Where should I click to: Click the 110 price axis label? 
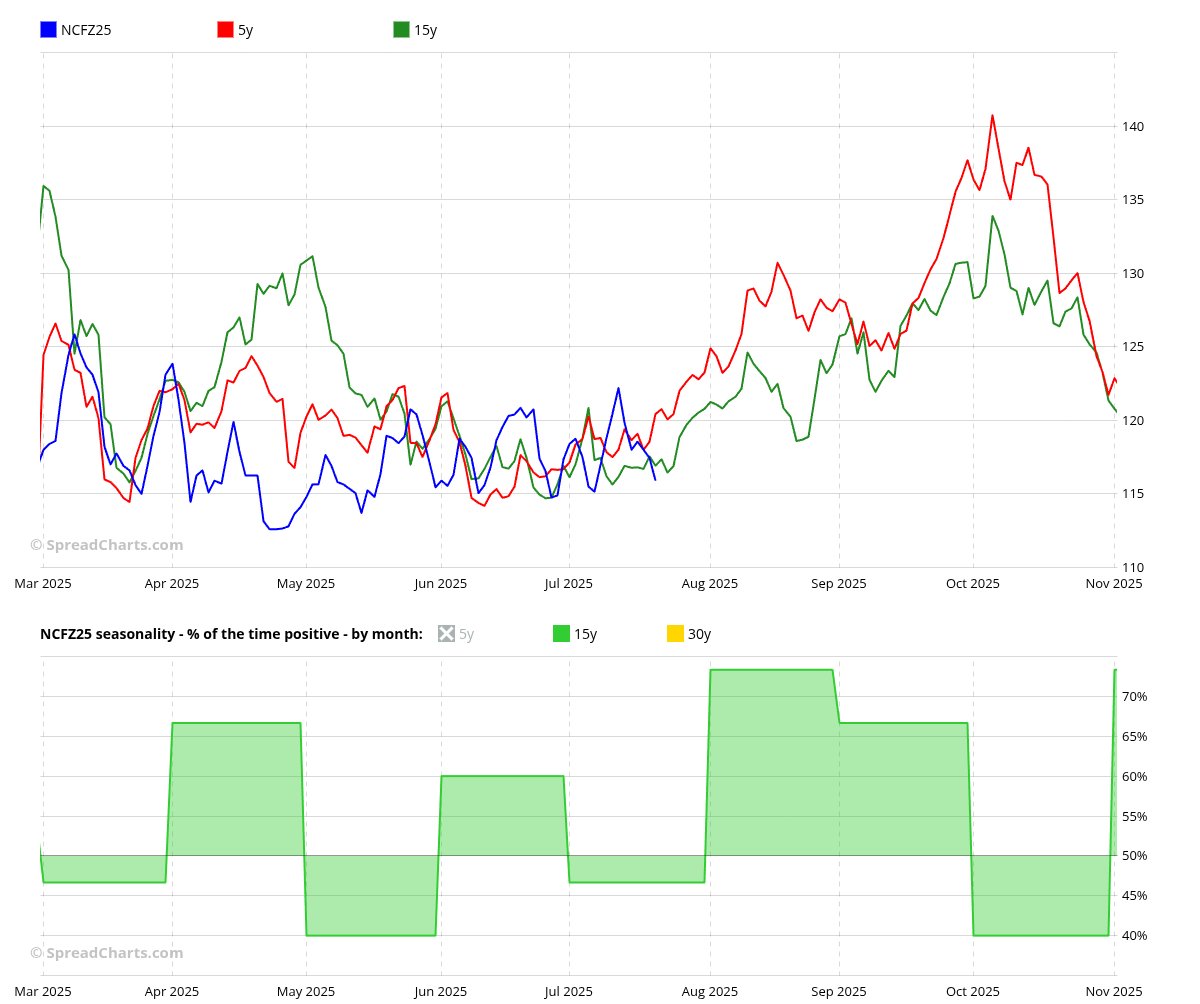point(1134,567)
